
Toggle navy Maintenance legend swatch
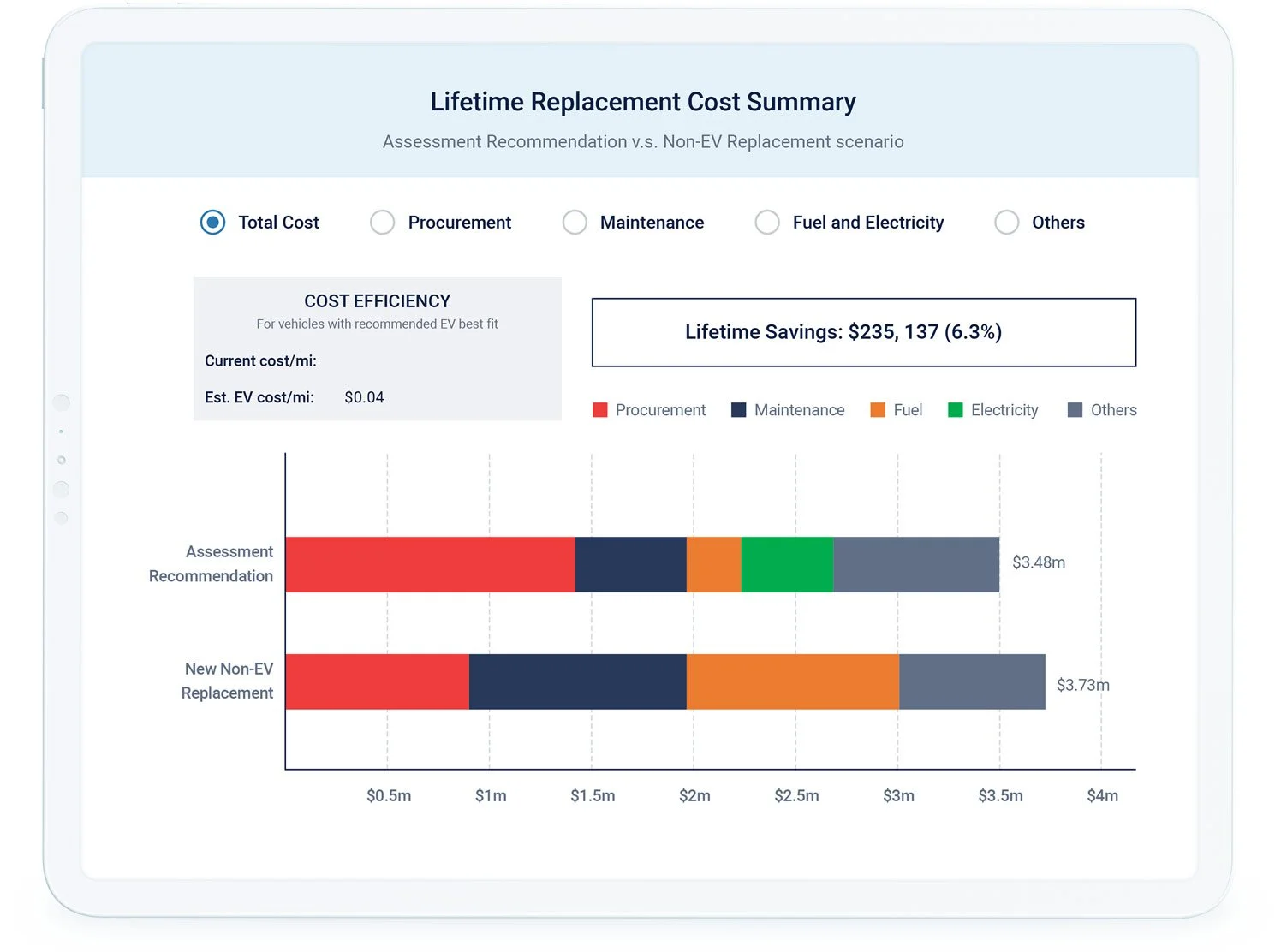[739, 410]
